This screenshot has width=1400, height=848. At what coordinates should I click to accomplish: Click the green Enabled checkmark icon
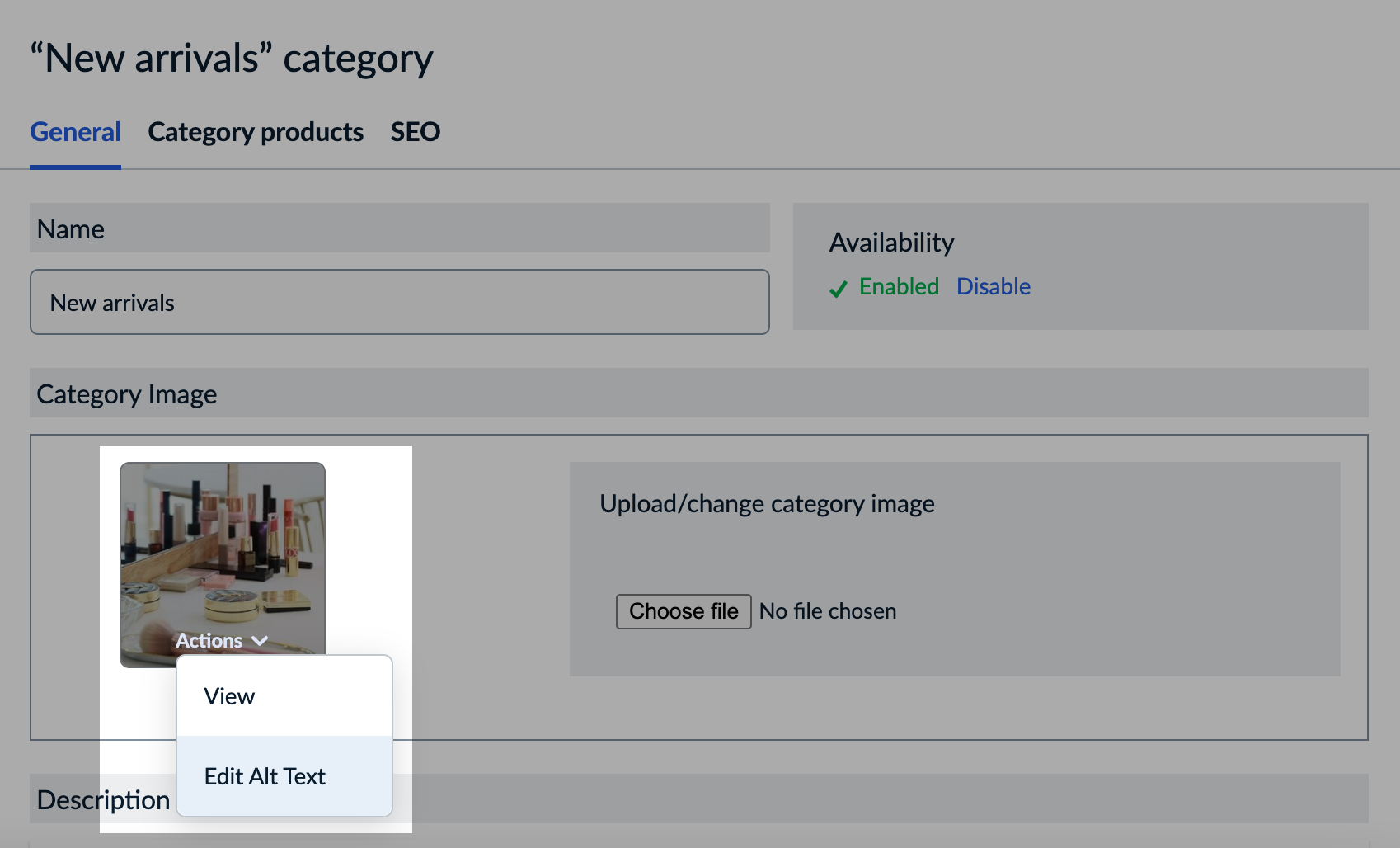click(839, 288)
